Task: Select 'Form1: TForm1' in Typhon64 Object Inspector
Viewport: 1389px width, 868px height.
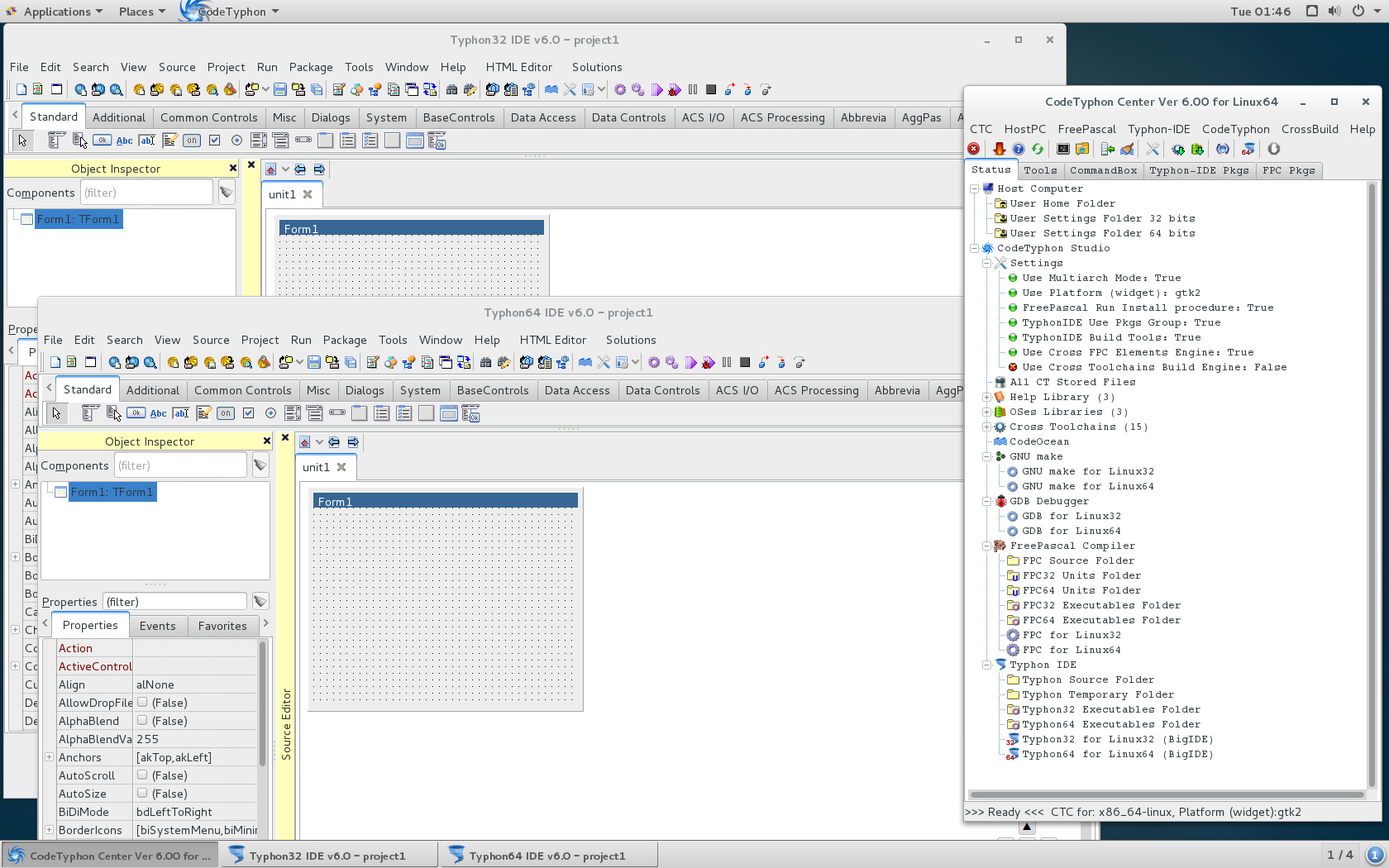Action: click(x=112, y=492)
